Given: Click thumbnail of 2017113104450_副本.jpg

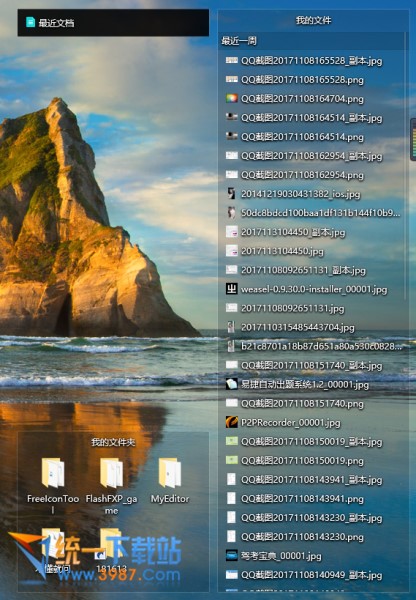Looking at the screenshot, I should (232, 232).
